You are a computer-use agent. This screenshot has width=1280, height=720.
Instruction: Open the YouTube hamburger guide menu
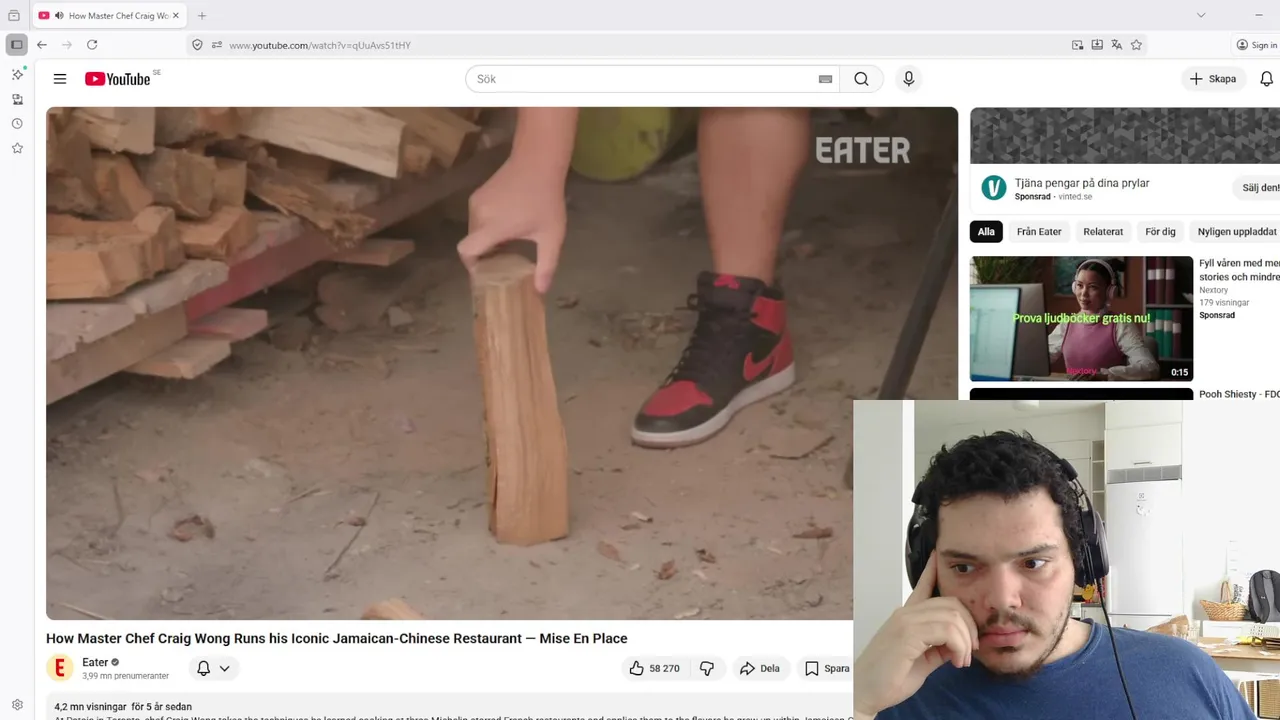coord(60,79)
